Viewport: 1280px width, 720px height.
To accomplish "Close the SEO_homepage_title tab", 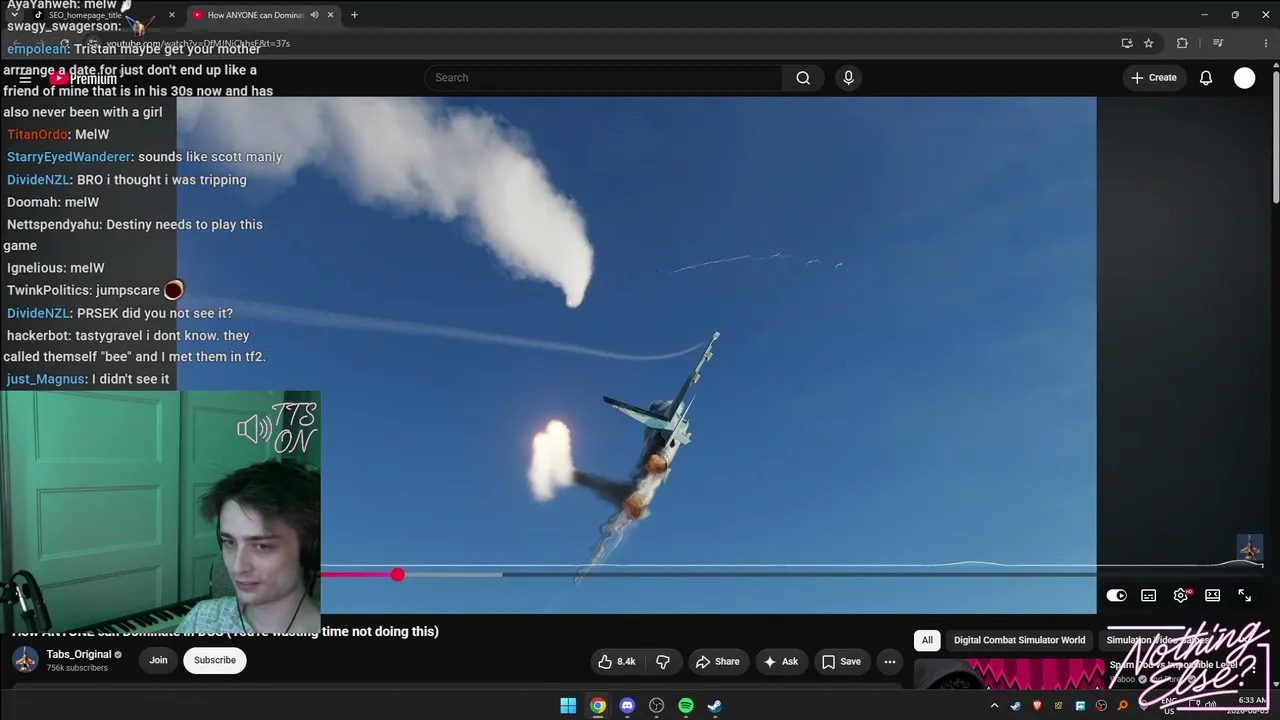I will tap(171, 15).
